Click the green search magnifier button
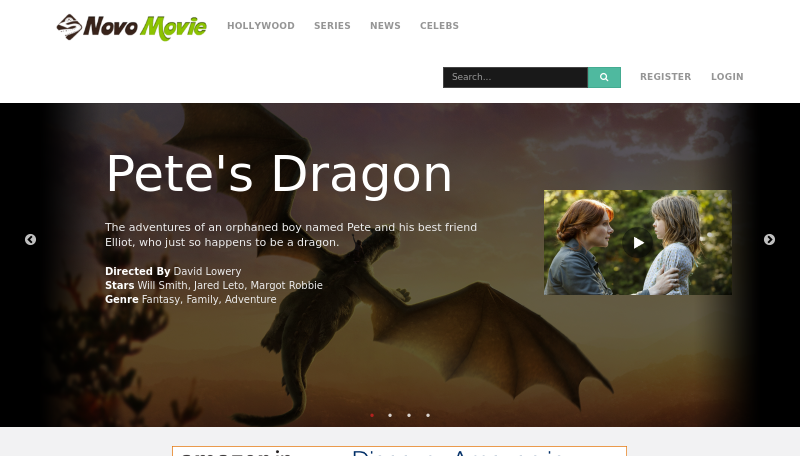This screenshot has width=800, height=456. coord(604,77)
